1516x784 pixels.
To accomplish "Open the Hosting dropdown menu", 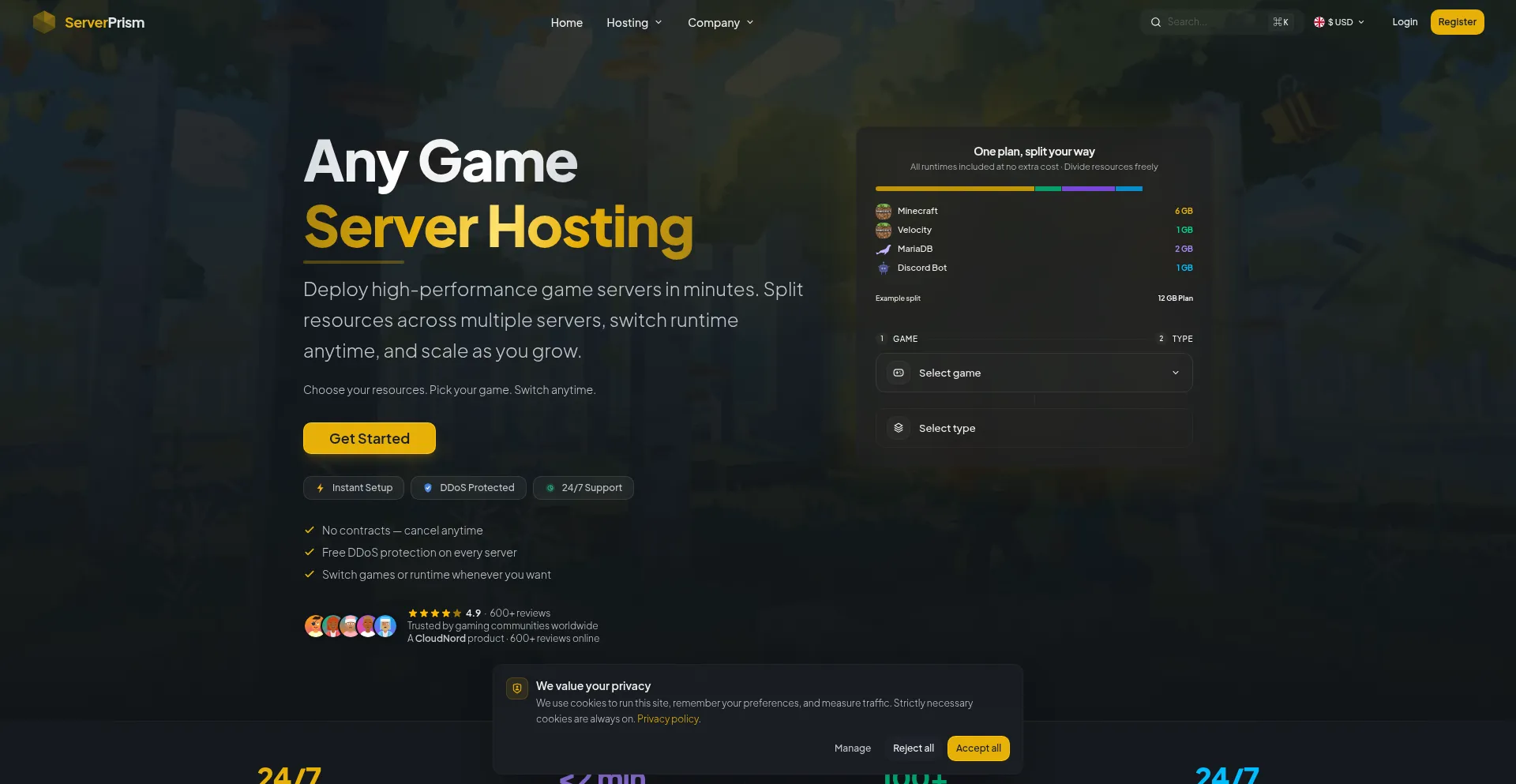I will (634, 23).
